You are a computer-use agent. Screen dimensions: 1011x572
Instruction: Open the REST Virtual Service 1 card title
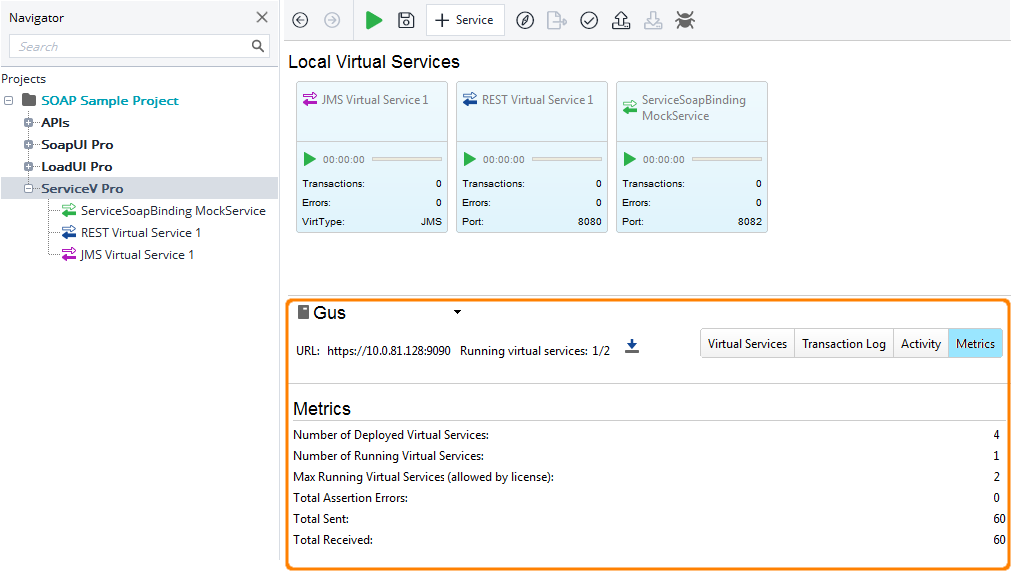pos(537,100)
